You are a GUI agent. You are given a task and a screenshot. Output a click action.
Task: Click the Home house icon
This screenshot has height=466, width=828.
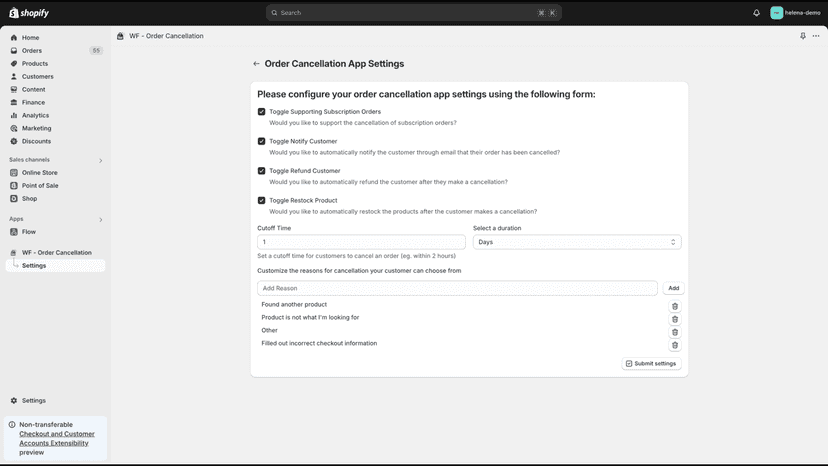(x=14, y=38)
